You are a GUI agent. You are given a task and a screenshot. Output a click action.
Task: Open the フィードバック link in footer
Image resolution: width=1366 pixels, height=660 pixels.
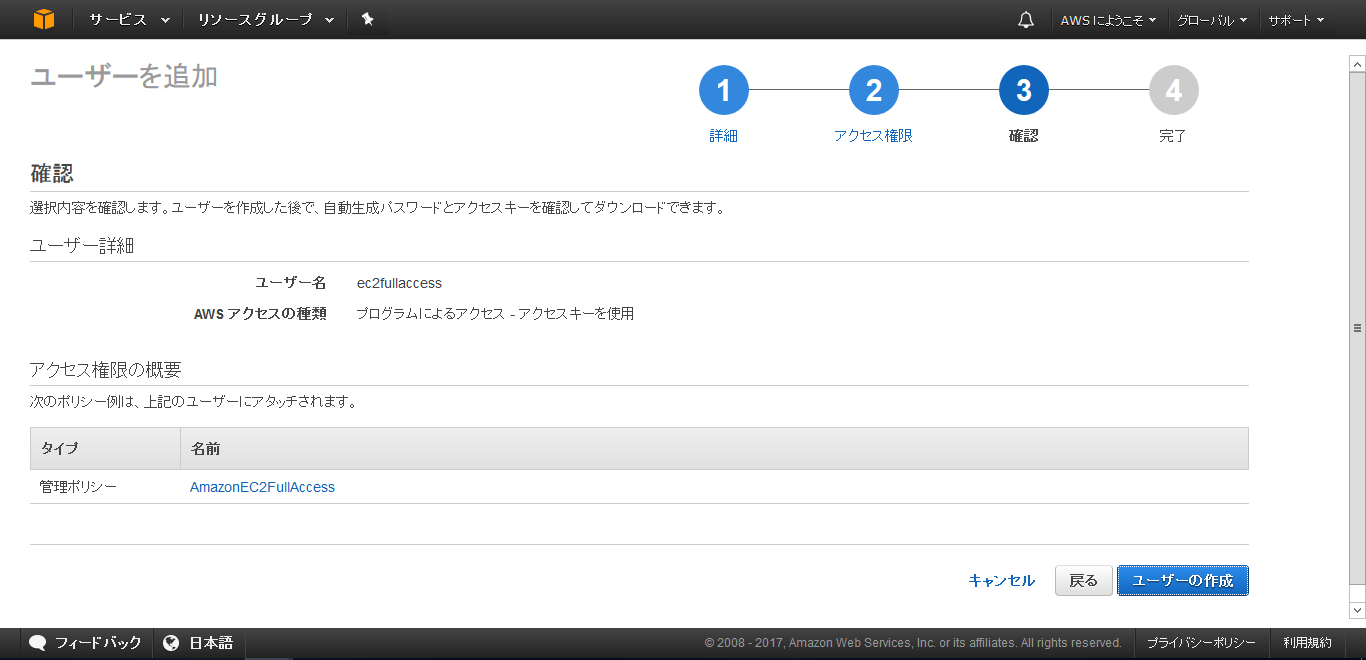click(98, 643)
